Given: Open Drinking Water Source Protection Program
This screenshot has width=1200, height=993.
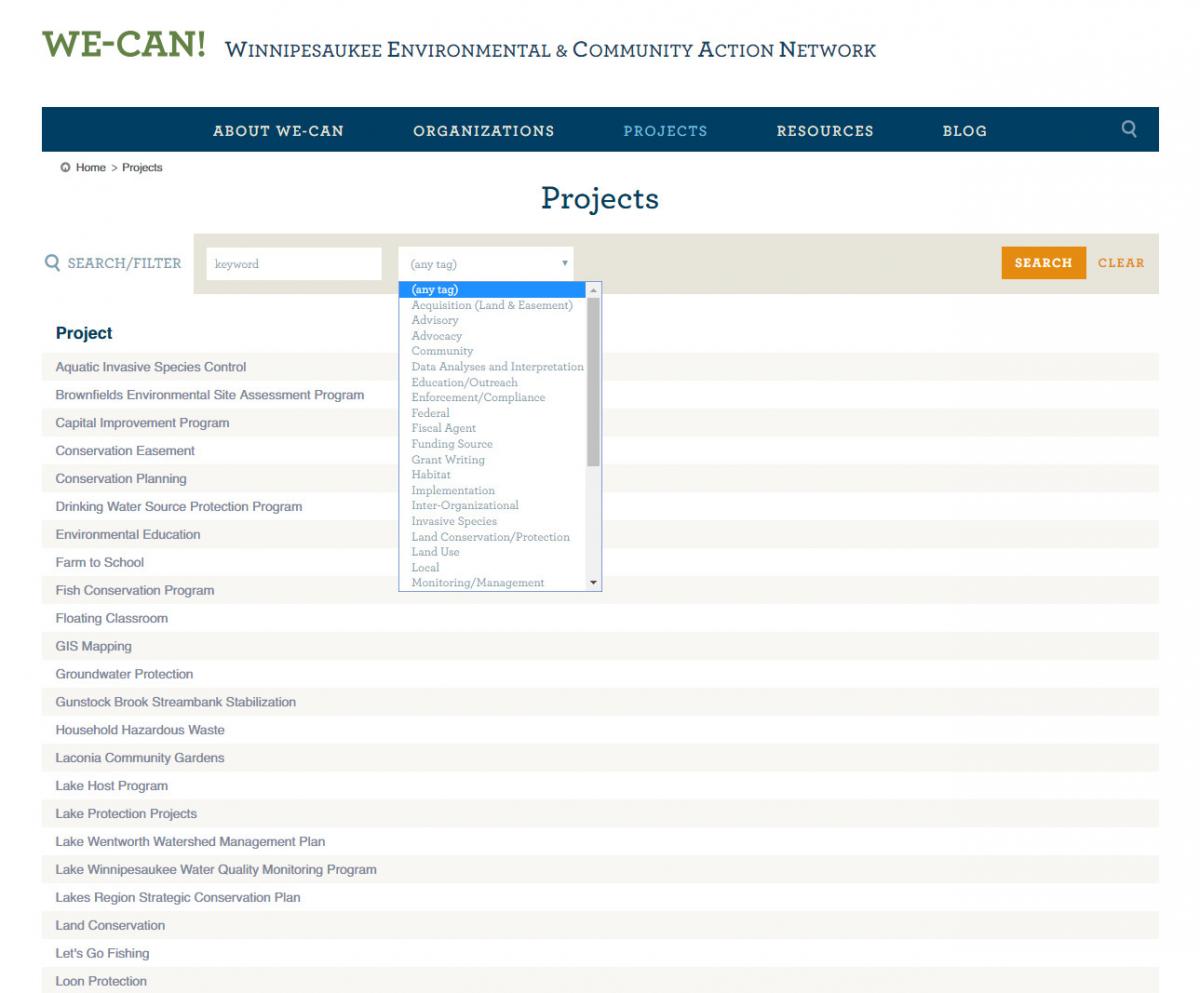Looking at the screenshot, I should [x=179, y=507].
